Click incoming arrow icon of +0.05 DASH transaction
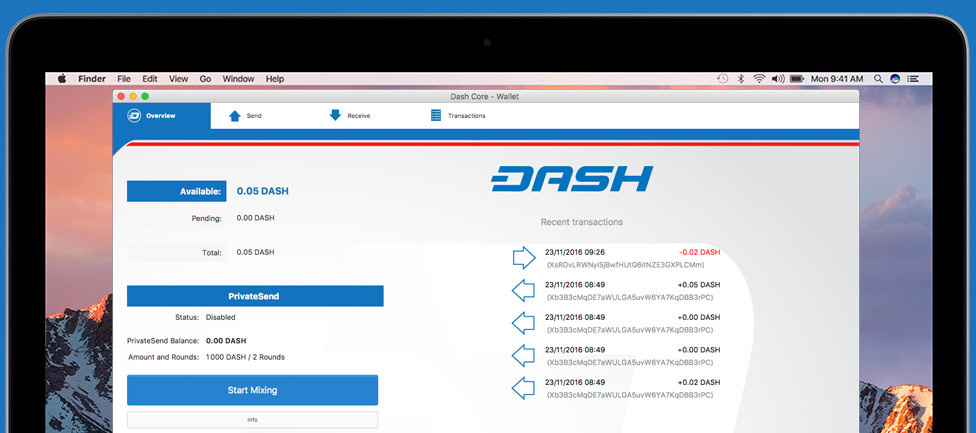Screen dimensions: 976x433 523,291
